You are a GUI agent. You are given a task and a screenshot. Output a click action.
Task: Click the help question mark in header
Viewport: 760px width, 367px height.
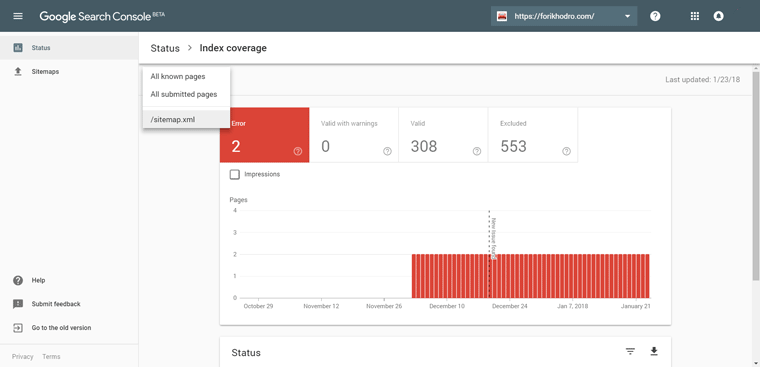tap(655, 16)
